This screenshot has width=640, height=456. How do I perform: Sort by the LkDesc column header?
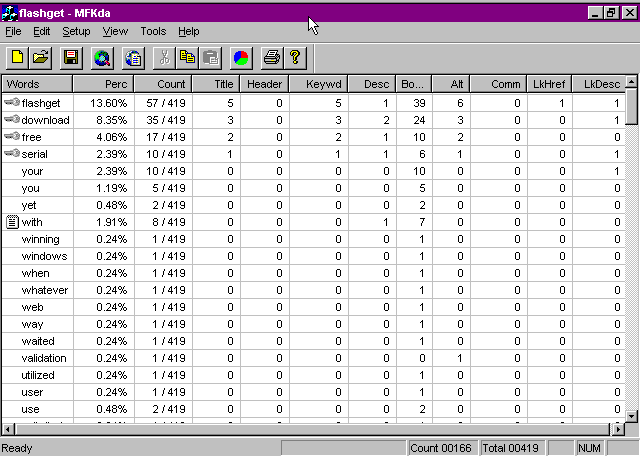coord(598,84)
